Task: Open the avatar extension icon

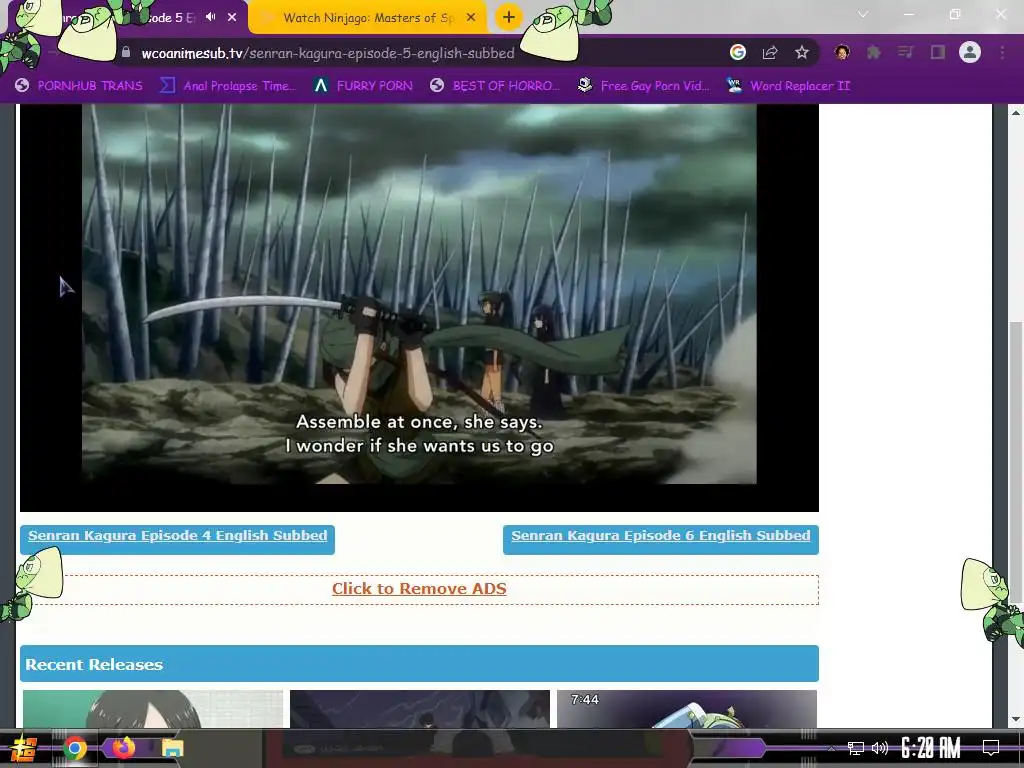Action: pyautogui.click(x=842, y=52)
